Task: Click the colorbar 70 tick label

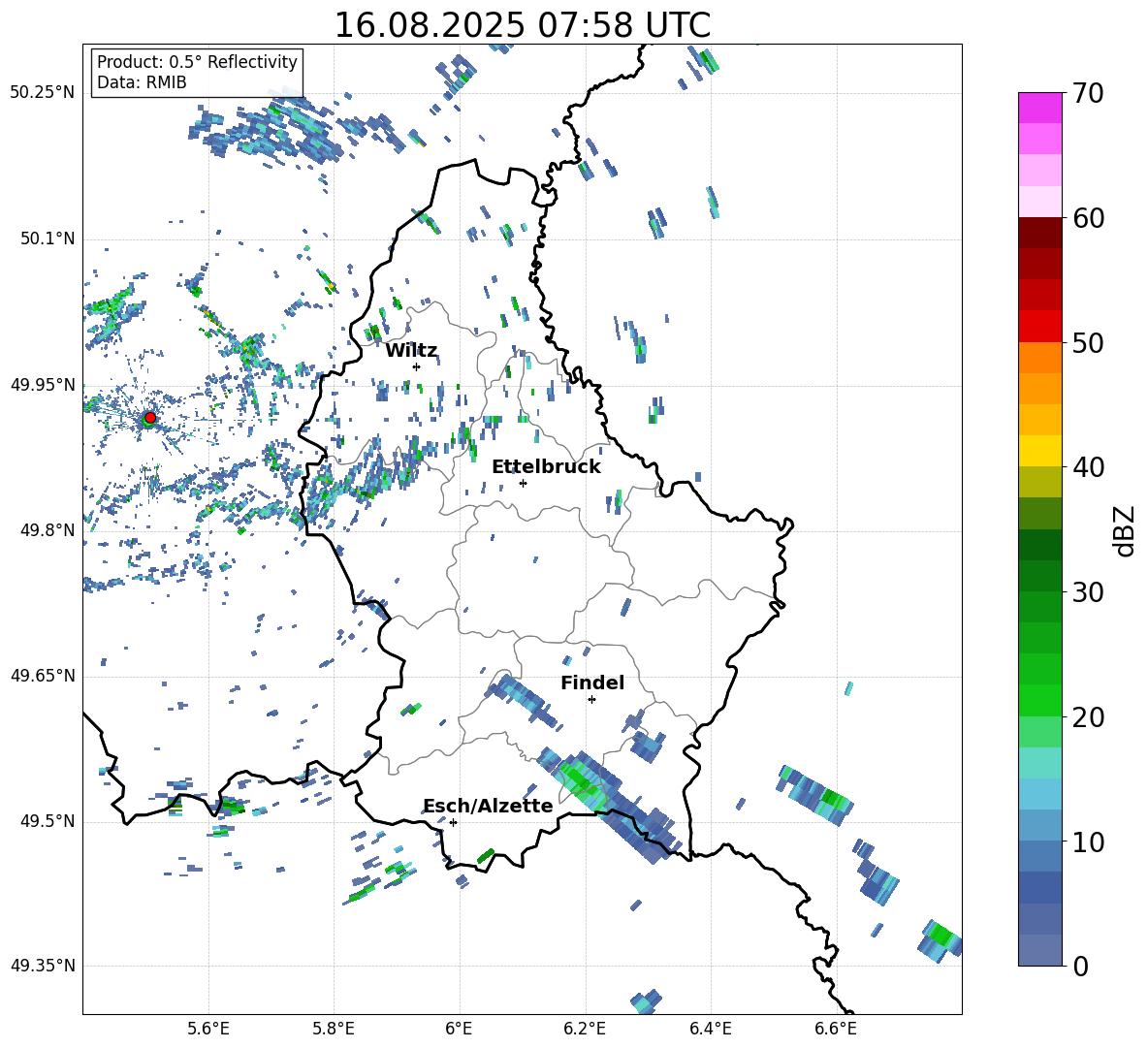Action: point(1088,93)
